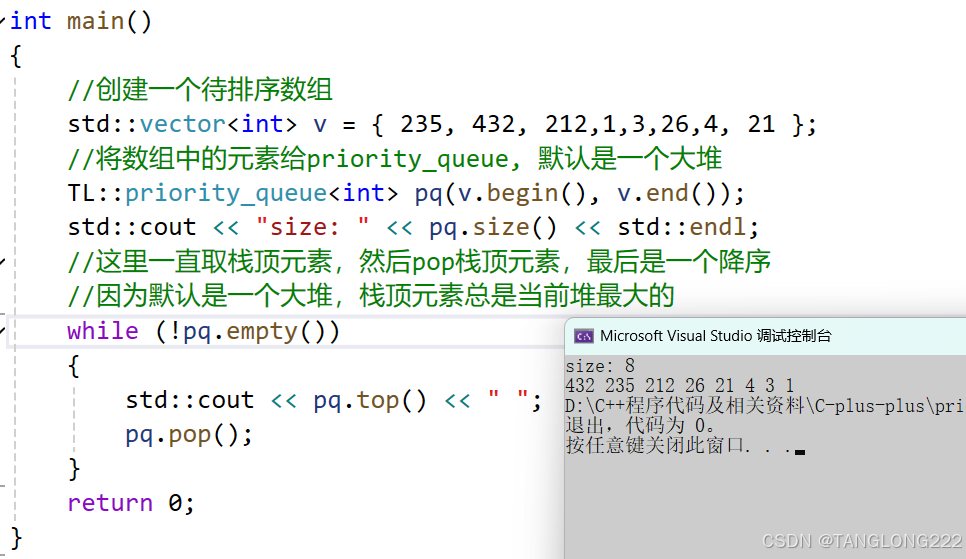
Task: Click the Microsoft Visual Studio debug console title
Action: click(715, 336)
